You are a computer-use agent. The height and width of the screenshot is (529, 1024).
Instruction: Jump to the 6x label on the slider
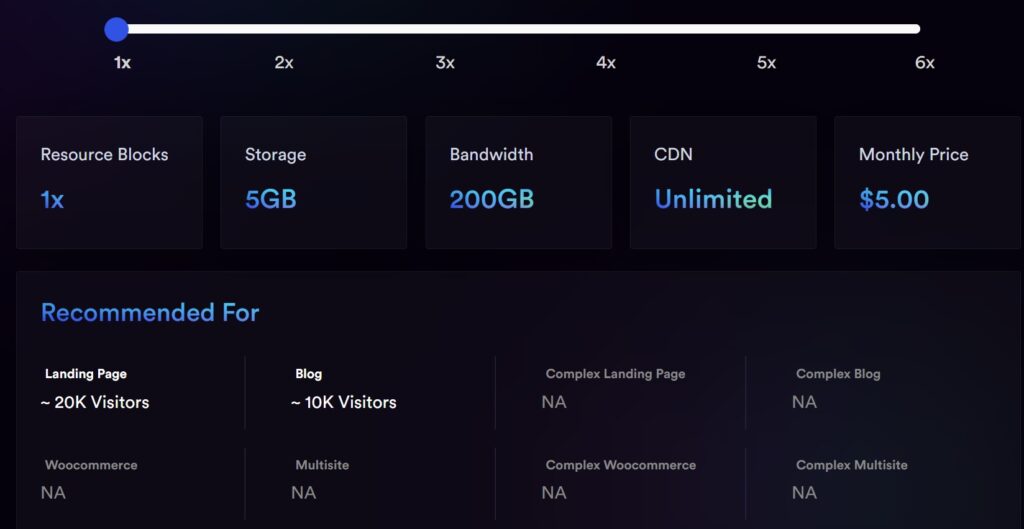[925, 63]
